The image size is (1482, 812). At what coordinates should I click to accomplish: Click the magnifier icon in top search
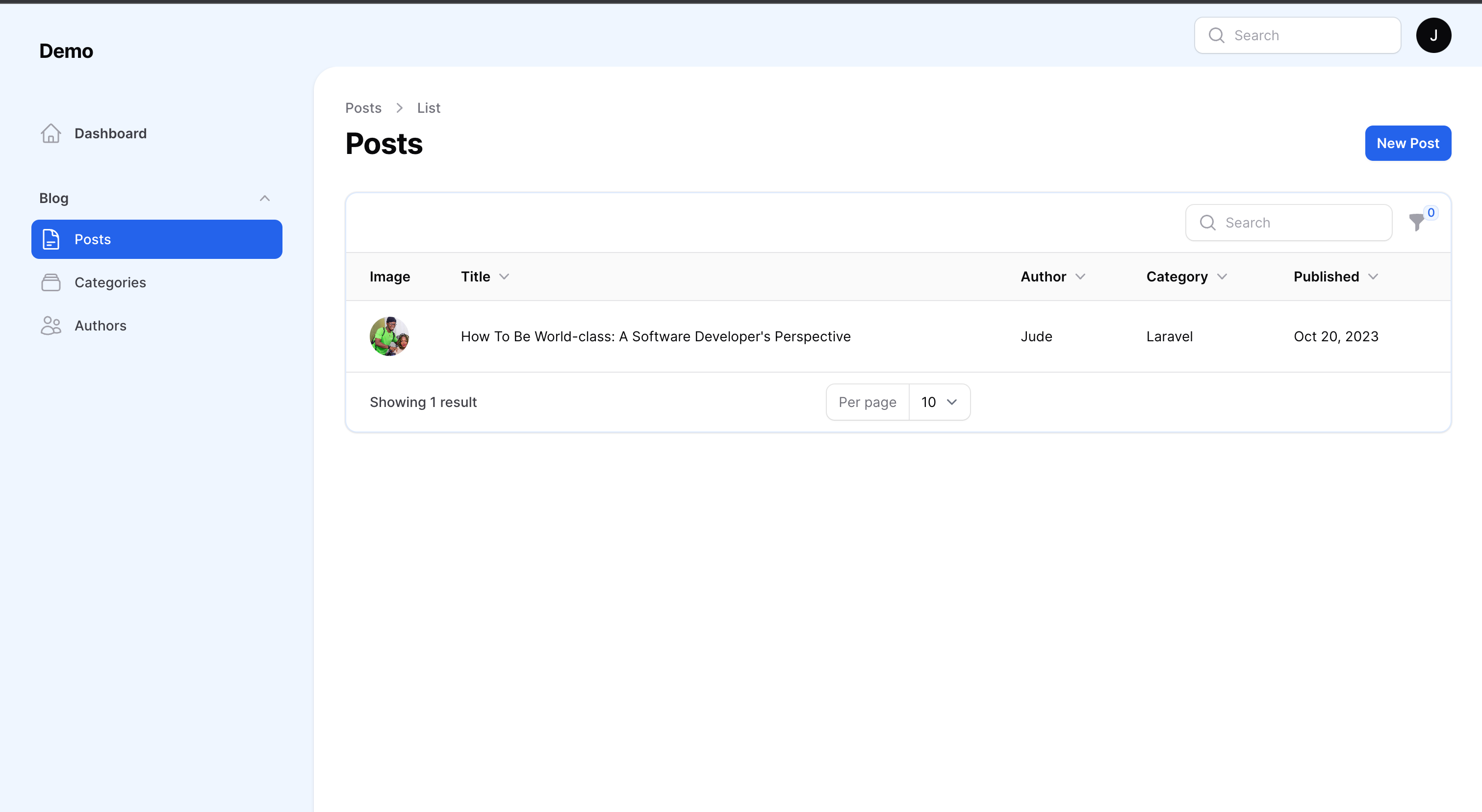1216,35
